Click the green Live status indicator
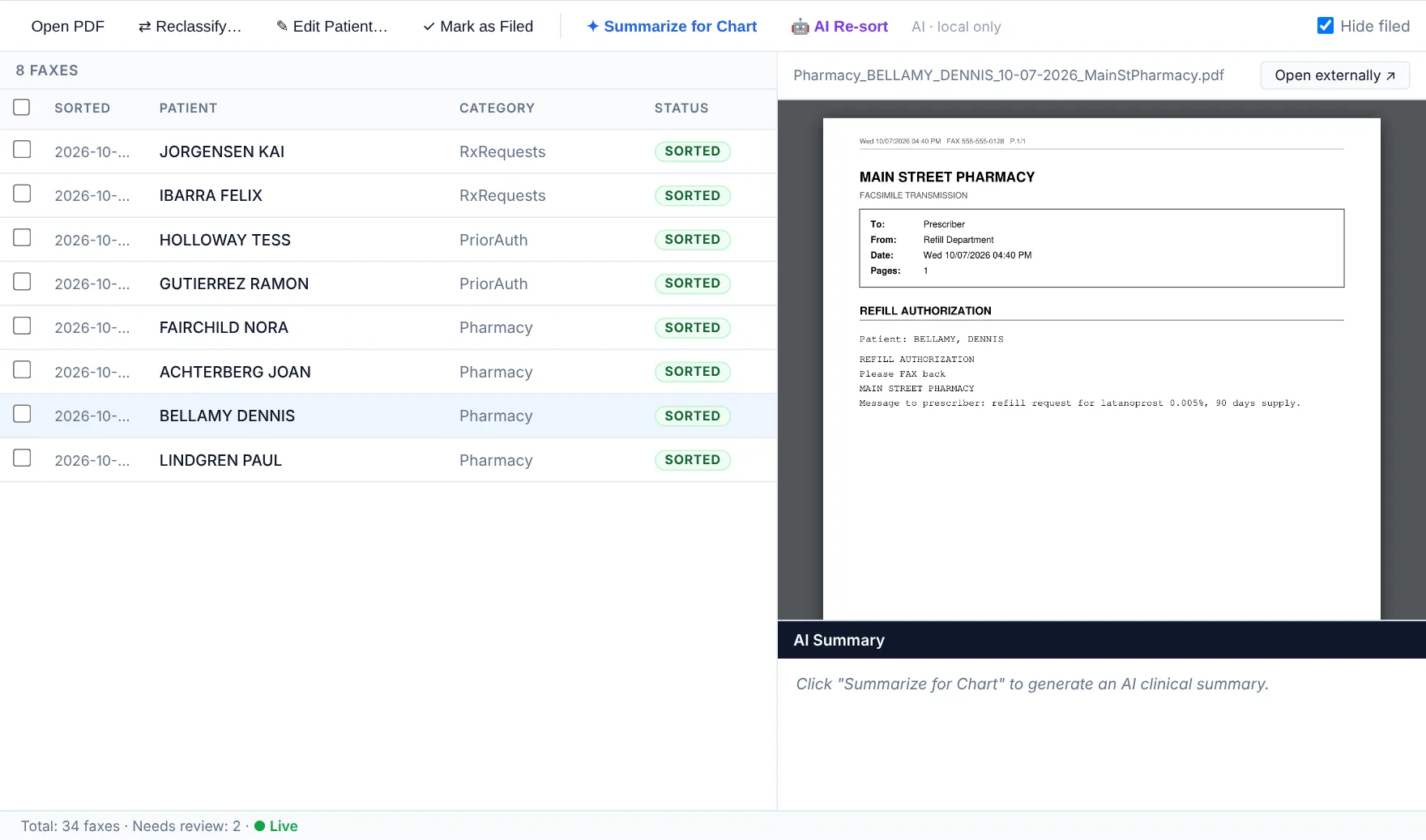The width and height of the screenshot is (1426, 840). (x=276, y=826)
